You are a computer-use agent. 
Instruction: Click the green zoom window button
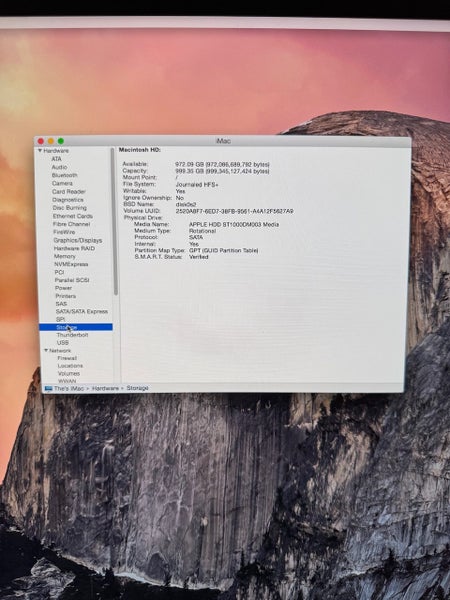(60, 141)
